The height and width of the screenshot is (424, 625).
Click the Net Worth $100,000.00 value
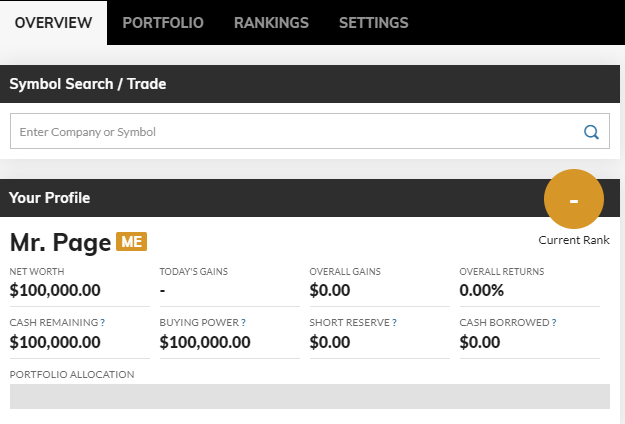[x=55, y=290]
